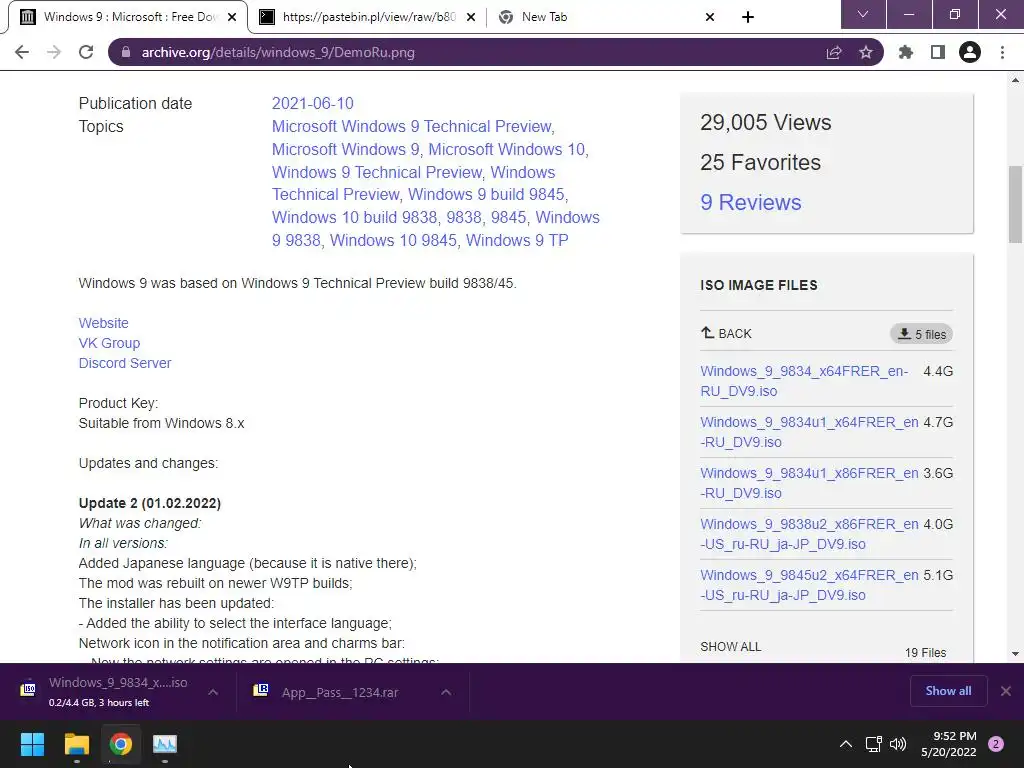Close the New Tab tab
Image resolution: width=1024 pixels, height=768 pixels.
[x=710, y=17]
